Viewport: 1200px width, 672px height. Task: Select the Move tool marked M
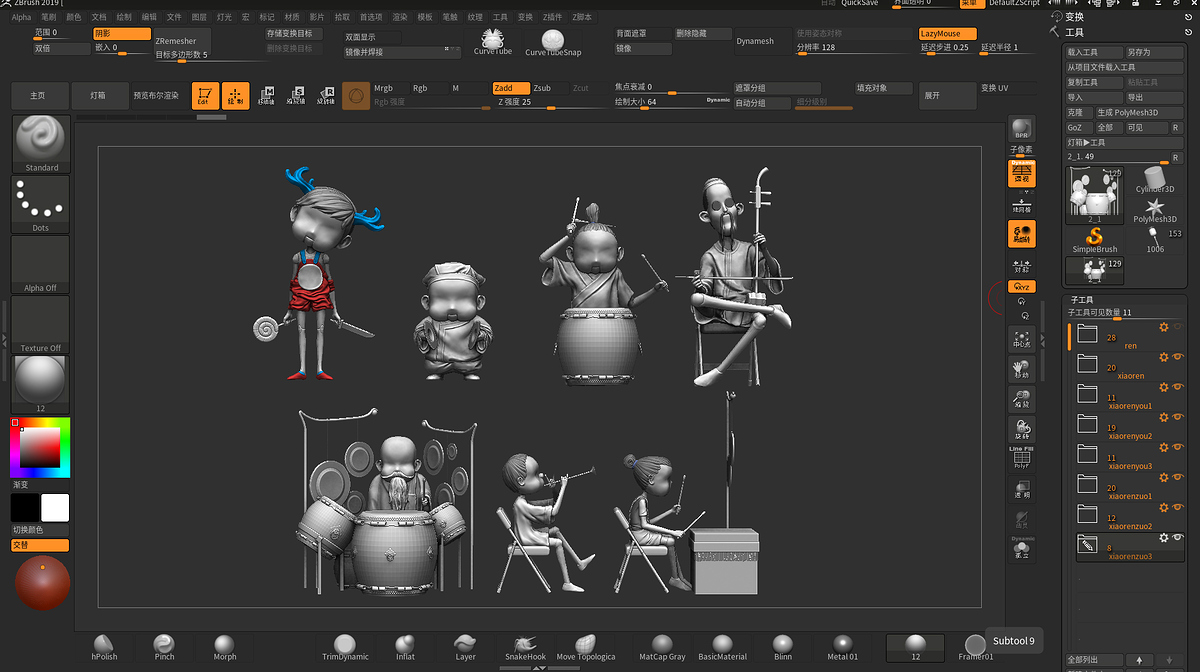(x=266, y=96)
